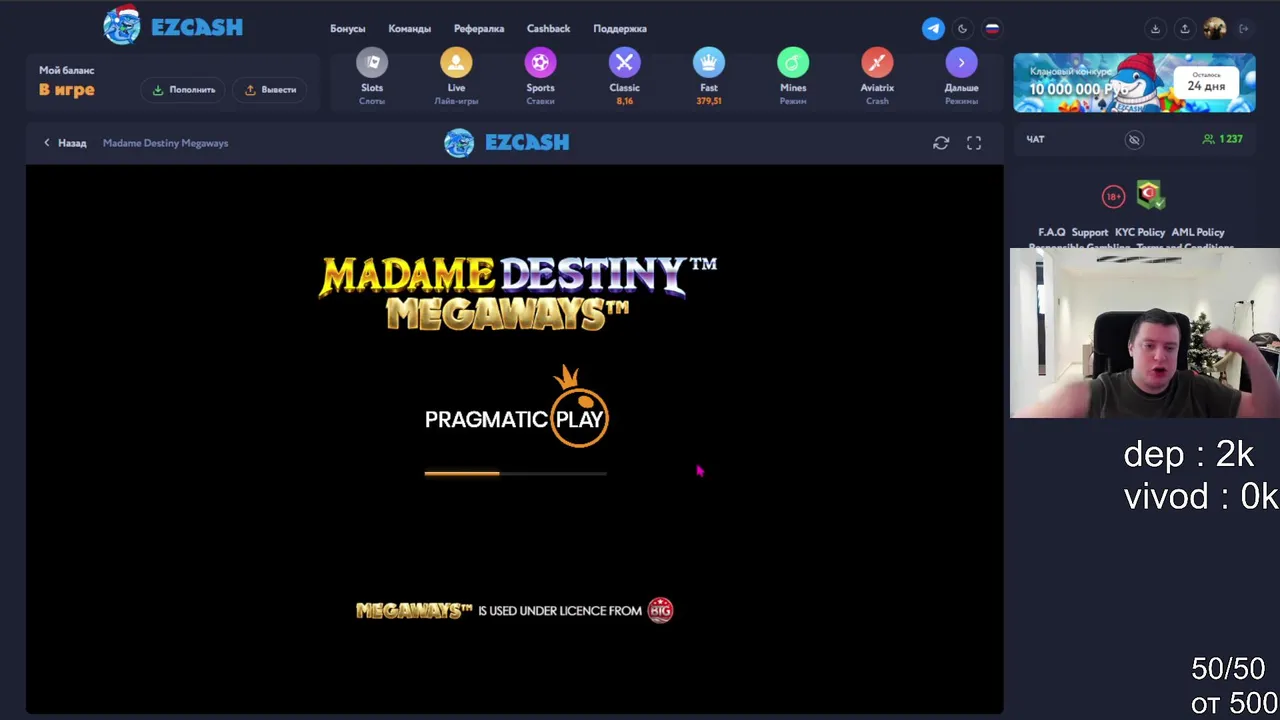
Task: Click the game loading progress bar
Action: (x=515, y=473)
